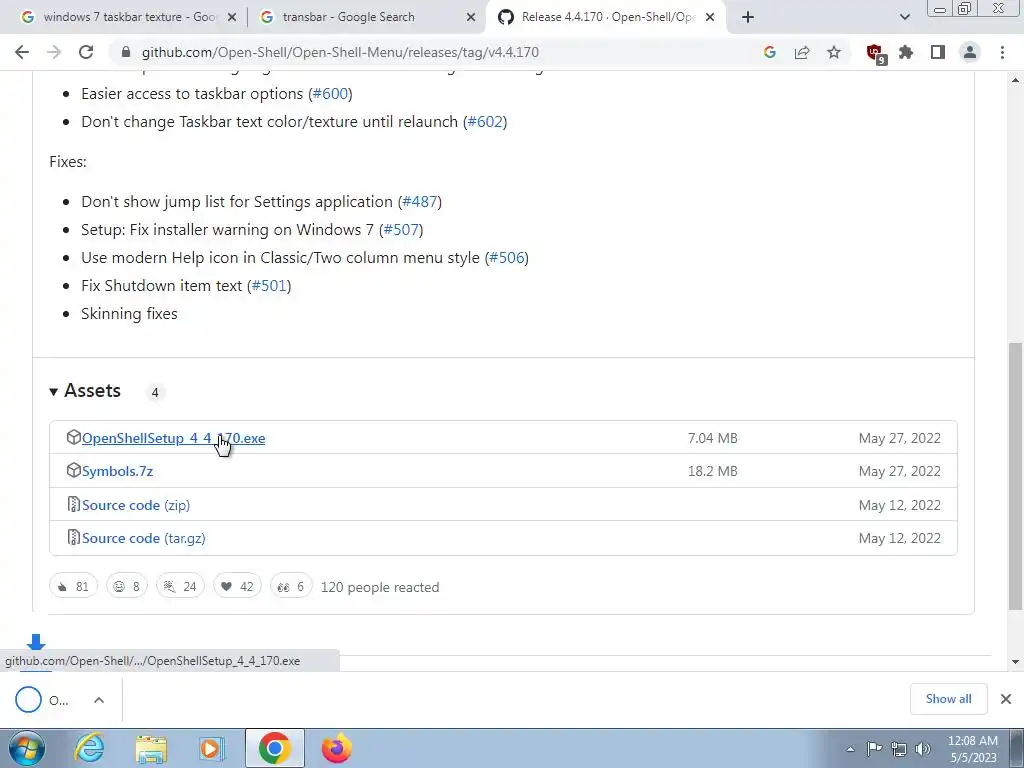
Task: Click the package icon beside Symbols.7z
Action: [x=74, y=470]
